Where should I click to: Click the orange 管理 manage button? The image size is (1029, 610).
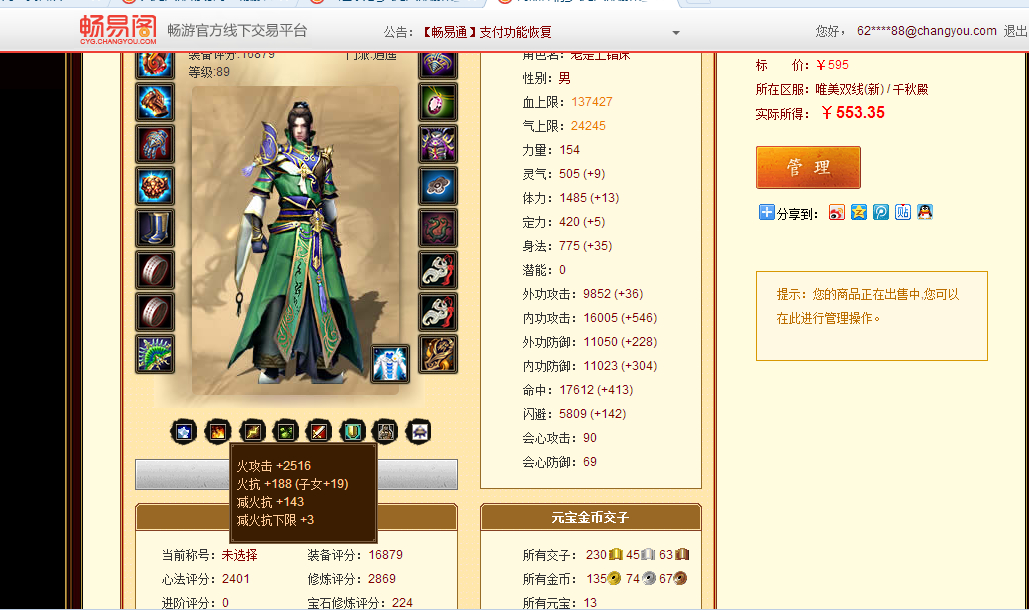pos(808,167)
